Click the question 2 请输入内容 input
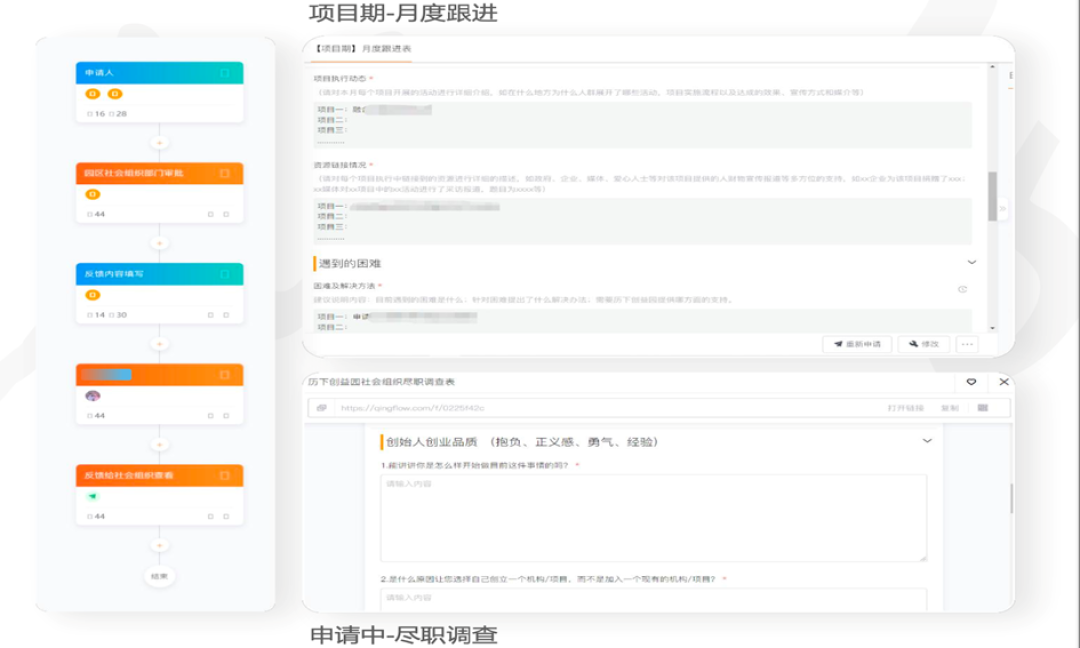Screen dimensions: 1080x648 pyautogui.click(x=654, y=598)
